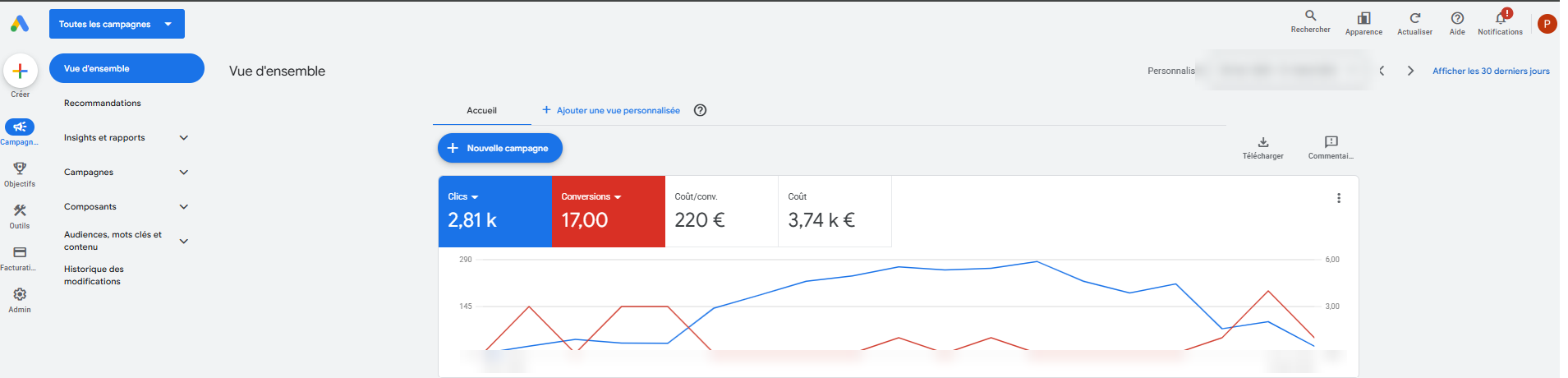Open the Commentaires feedback icon
Viewport: 1568px width, 378px height.
(1331, 142)
